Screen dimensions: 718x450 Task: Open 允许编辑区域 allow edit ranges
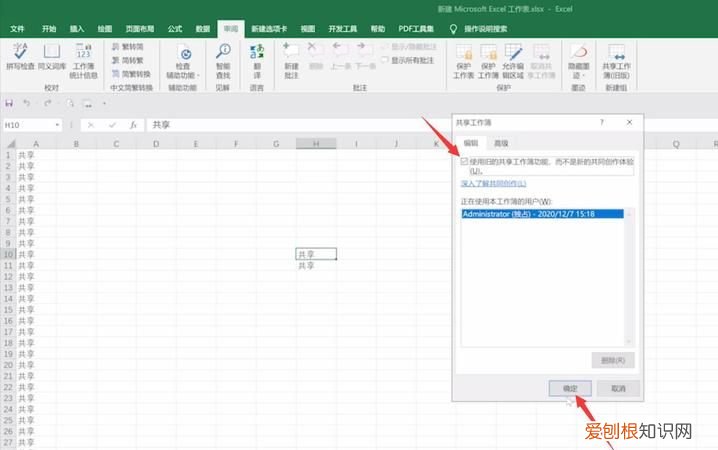pos(513,61)
